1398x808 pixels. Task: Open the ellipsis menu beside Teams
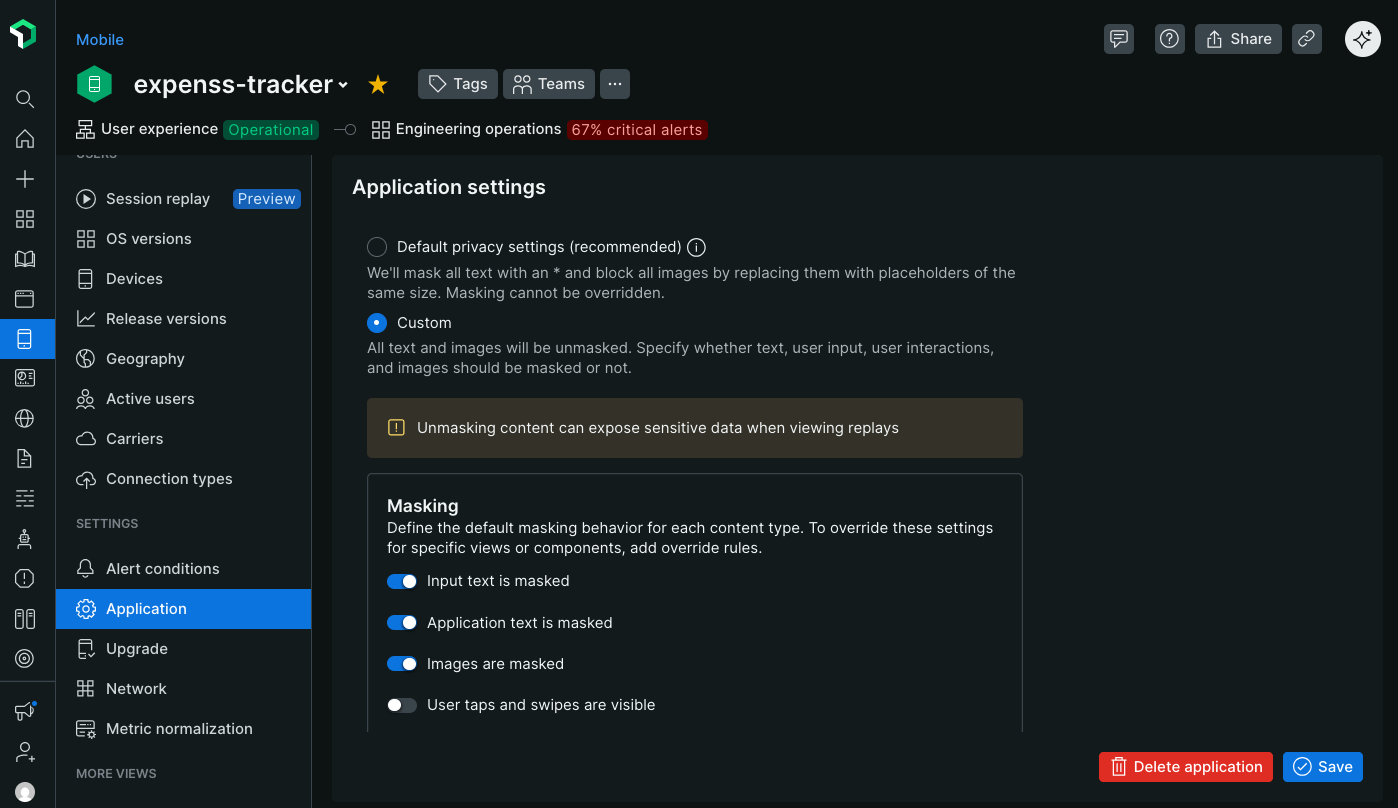(614, 84)
